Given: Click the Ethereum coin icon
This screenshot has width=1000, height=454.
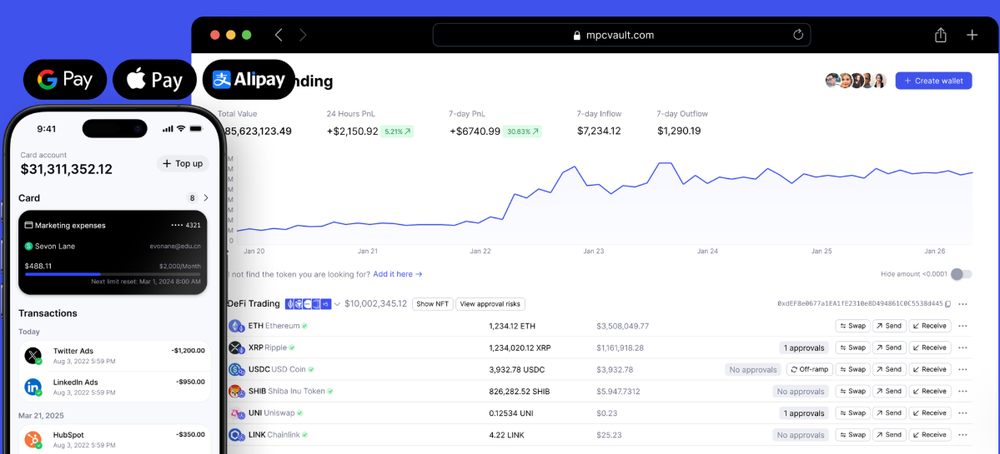Looking at the screenshot, I should click(x=237, y=326).
